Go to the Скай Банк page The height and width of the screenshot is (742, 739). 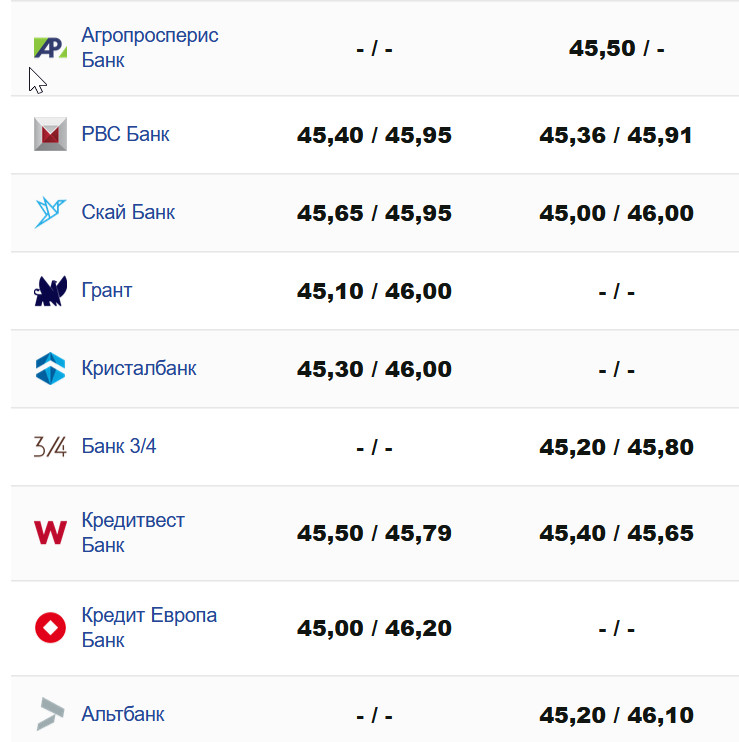pyautogui.click(x=128, y=212)
